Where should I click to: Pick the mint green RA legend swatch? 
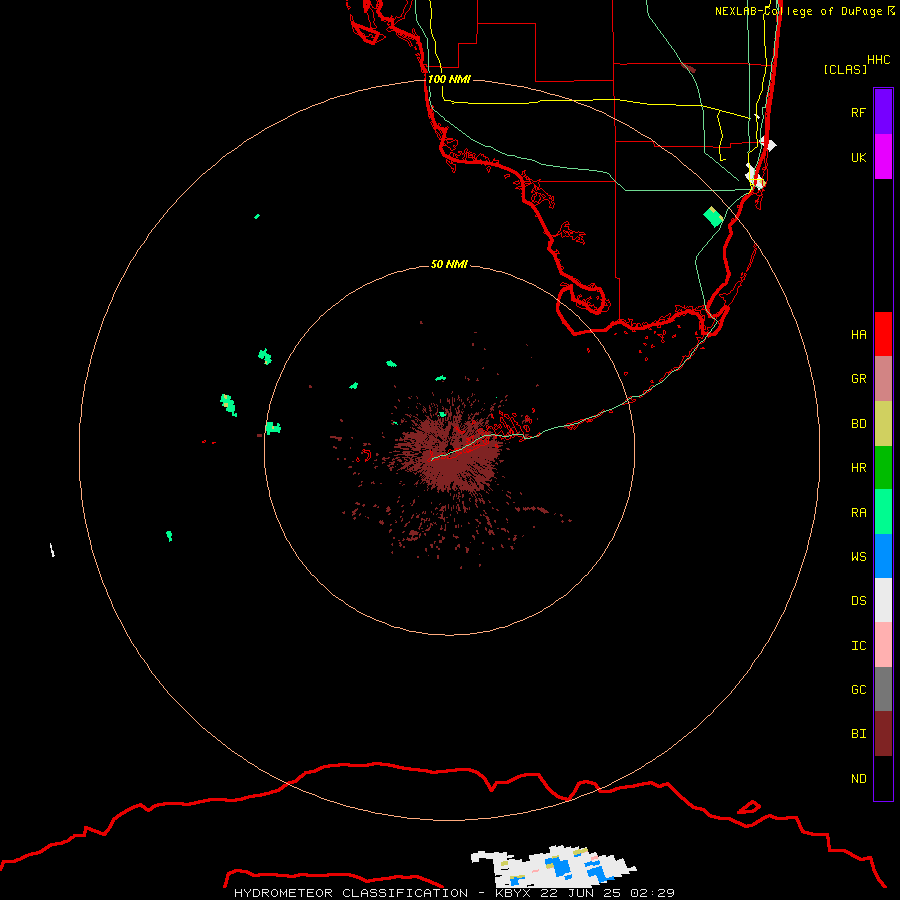pyautogui.click(x=883, y=512)
